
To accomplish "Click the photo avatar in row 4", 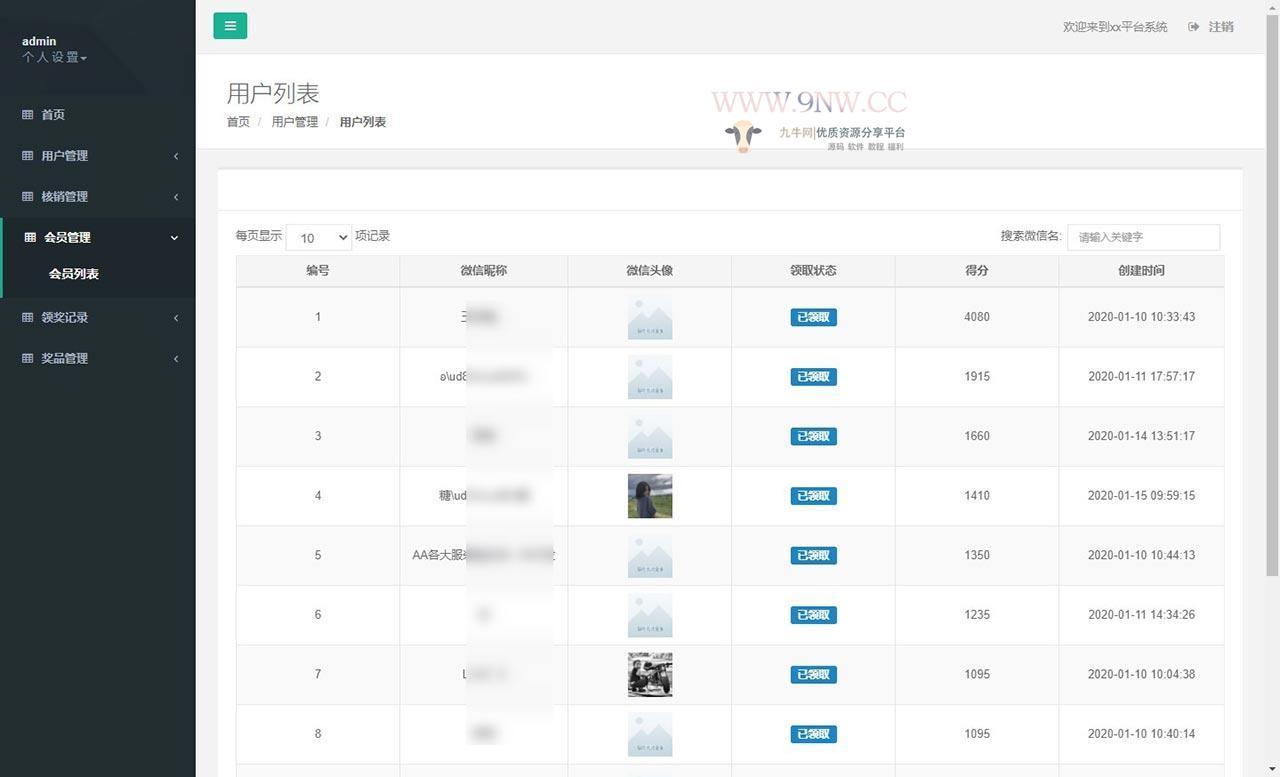I will (x=650, y=496).
